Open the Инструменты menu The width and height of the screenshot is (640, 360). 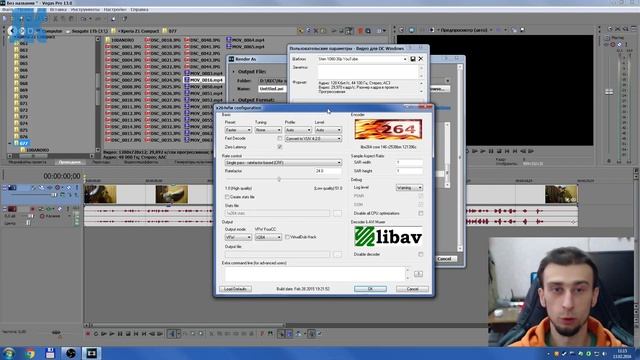[x=85, y=9]
